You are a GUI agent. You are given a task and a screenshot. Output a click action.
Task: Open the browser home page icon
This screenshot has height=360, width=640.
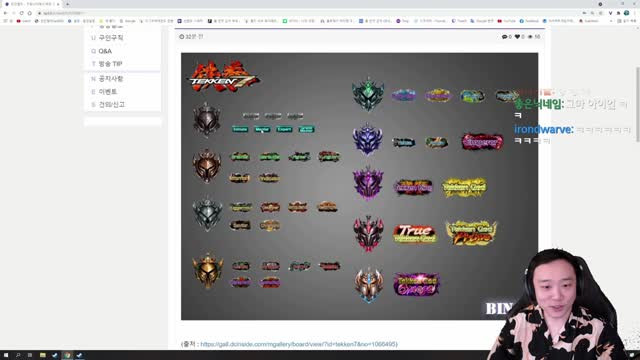29,13
